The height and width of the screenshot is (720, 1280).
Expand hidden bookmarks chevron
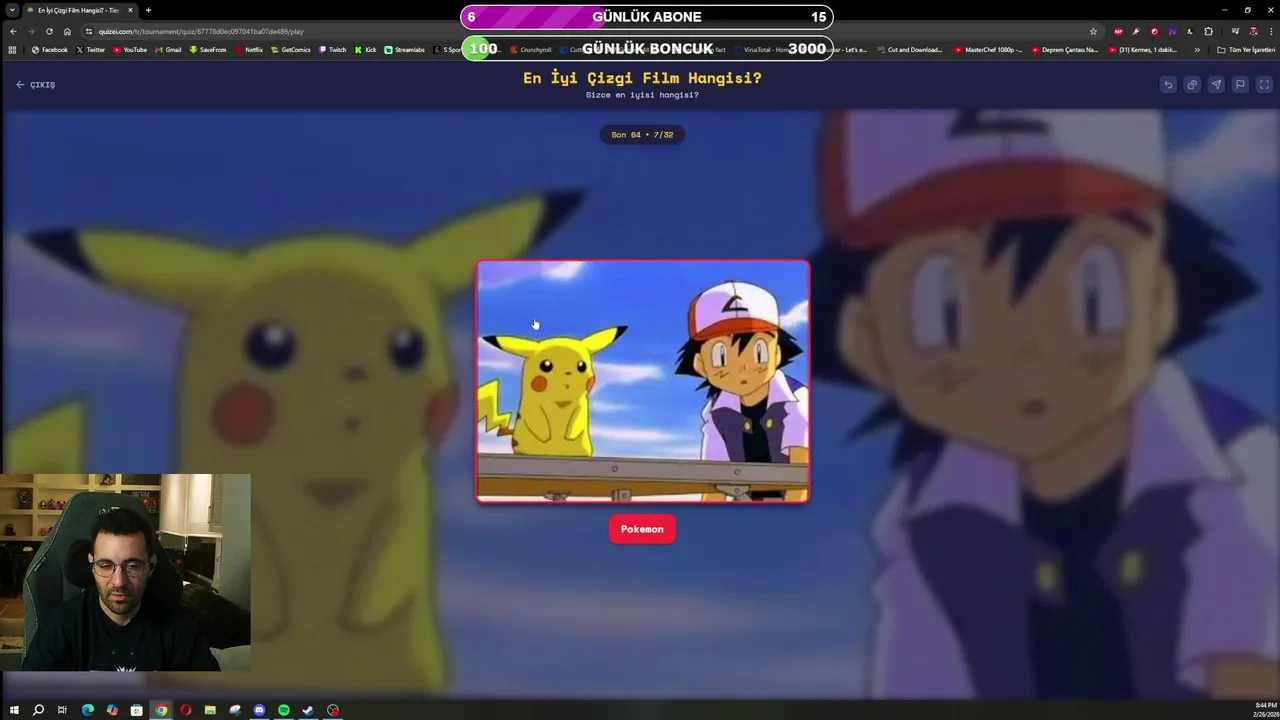(x=1197, y=49)
